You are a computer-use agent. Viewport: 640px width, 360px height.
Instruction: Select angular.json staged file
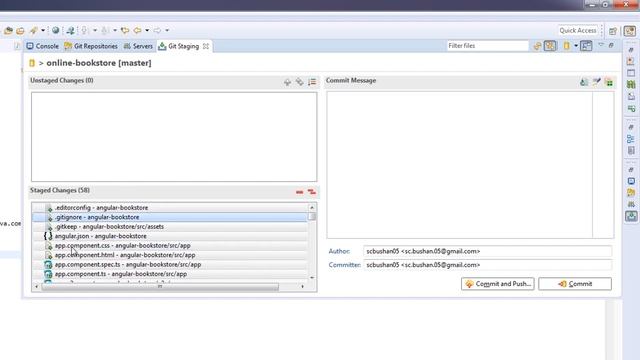tap(170, 236)
